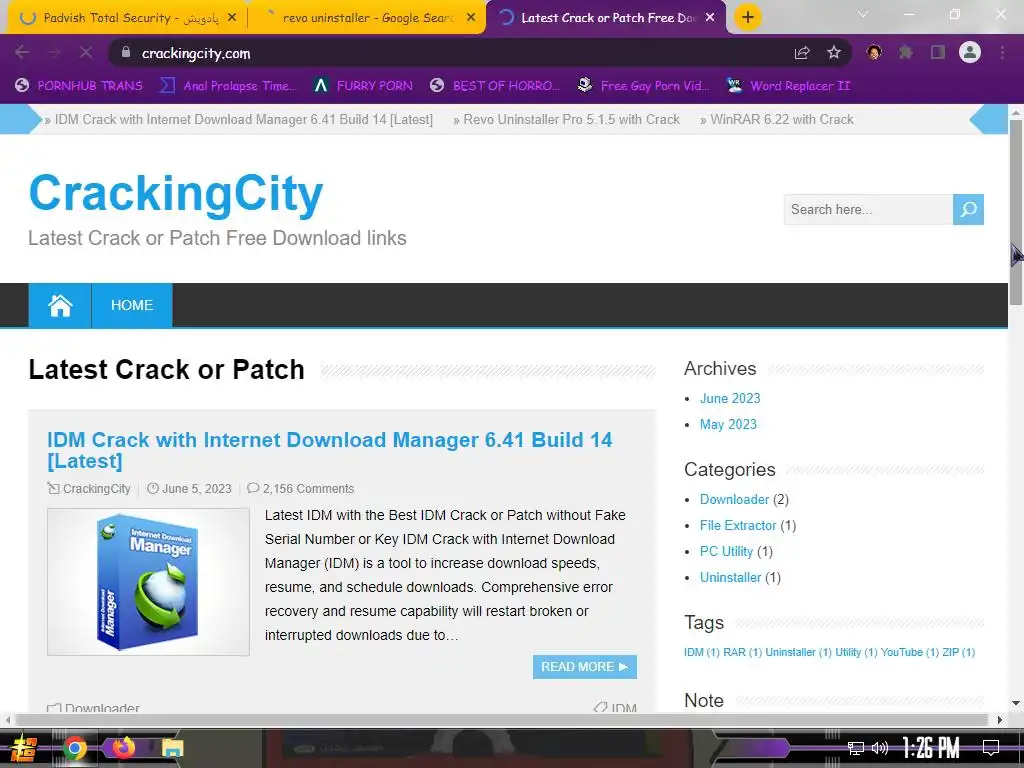Click the scroll down arrow of the vertical scrollbar

[1016, 703]
